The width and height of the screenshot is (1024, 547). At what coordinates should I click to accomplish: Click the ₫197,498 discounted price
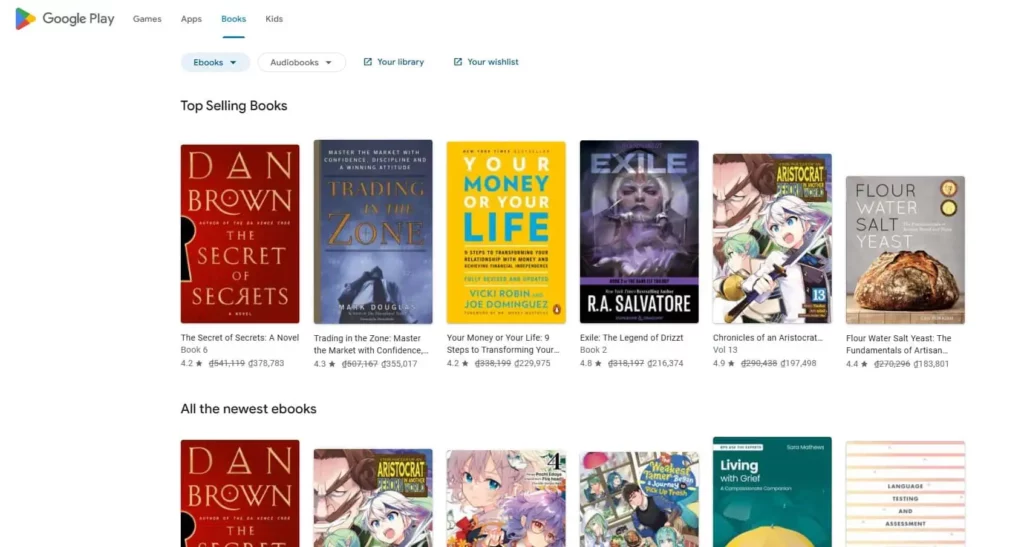pyautogui.click(x=798, y=363)
